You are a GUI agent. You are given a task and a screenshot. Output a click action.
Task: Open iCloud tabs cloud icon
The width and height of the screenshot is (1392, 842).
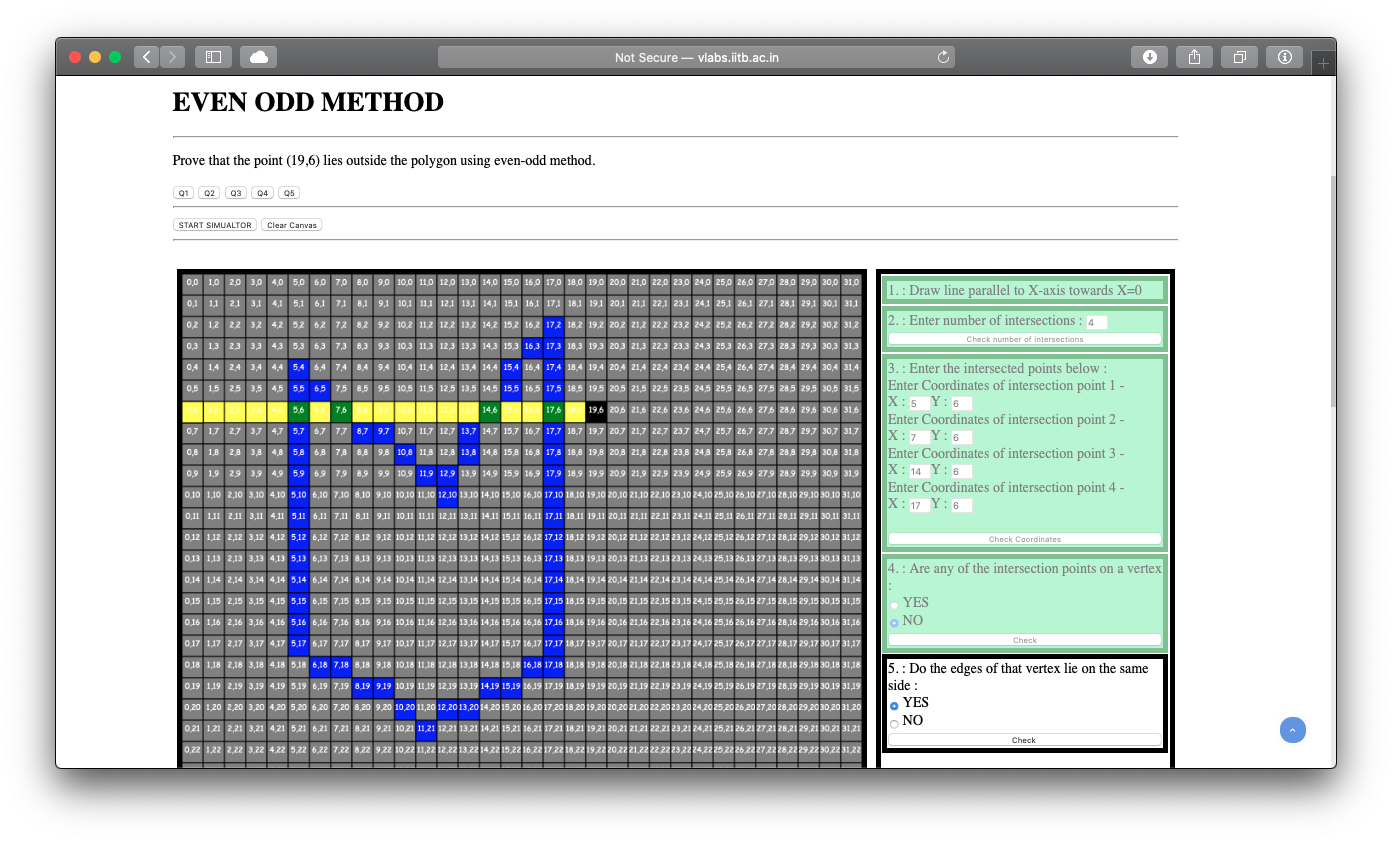[258, 57]
